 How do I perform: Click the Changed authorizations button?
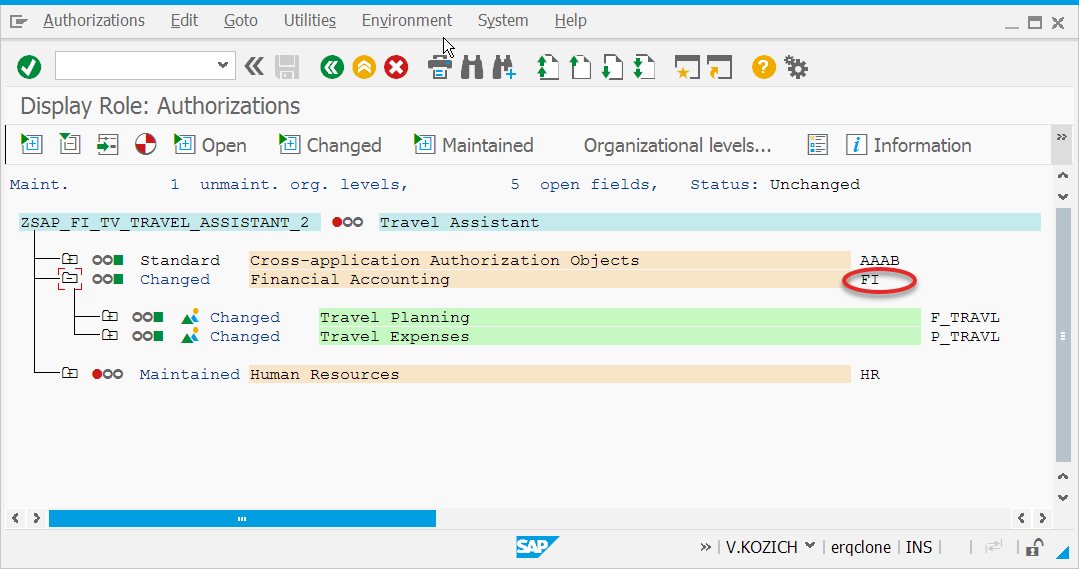[x=330, y=144]
